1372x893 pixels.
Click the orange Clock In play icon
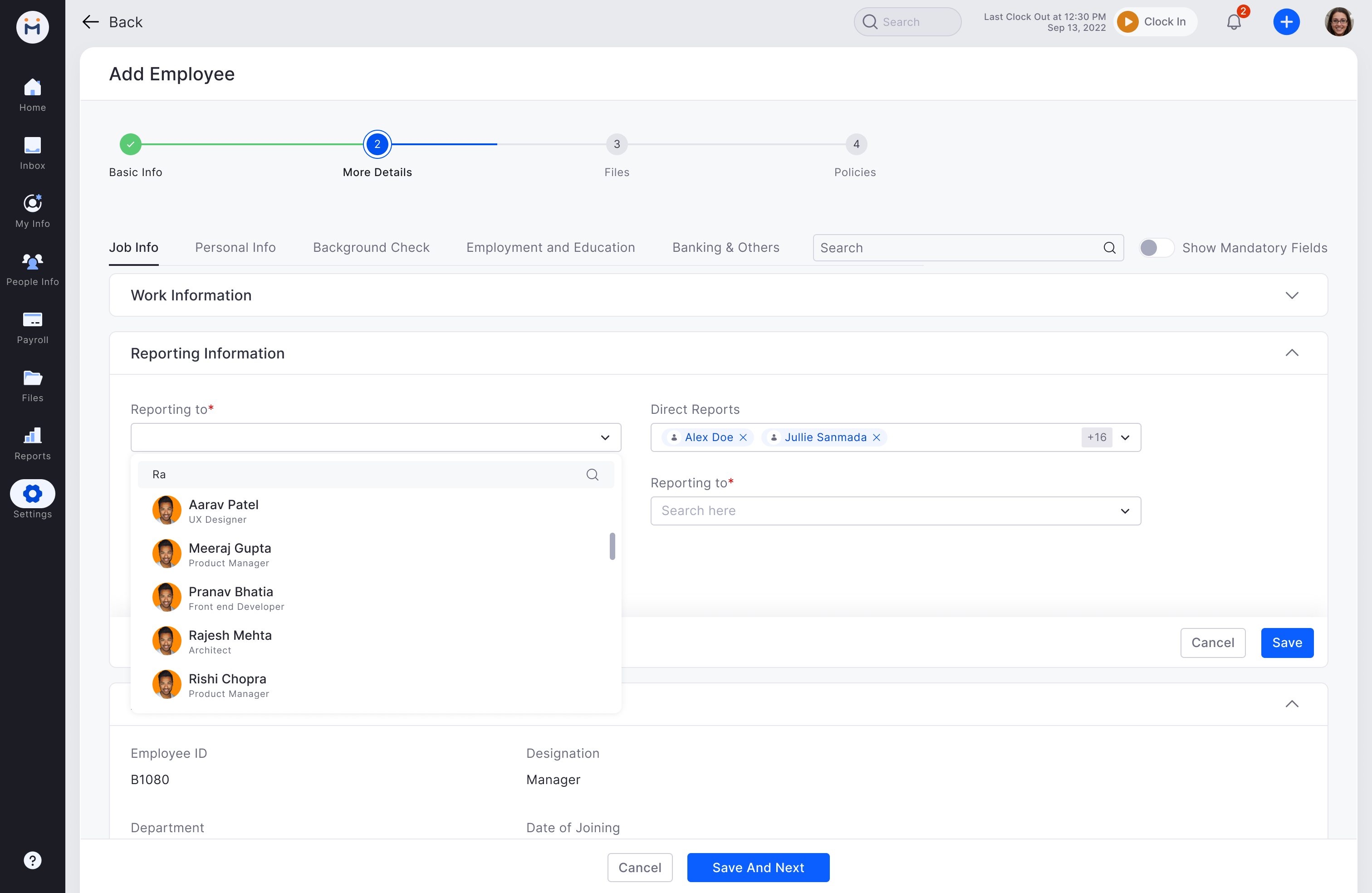1127,22
